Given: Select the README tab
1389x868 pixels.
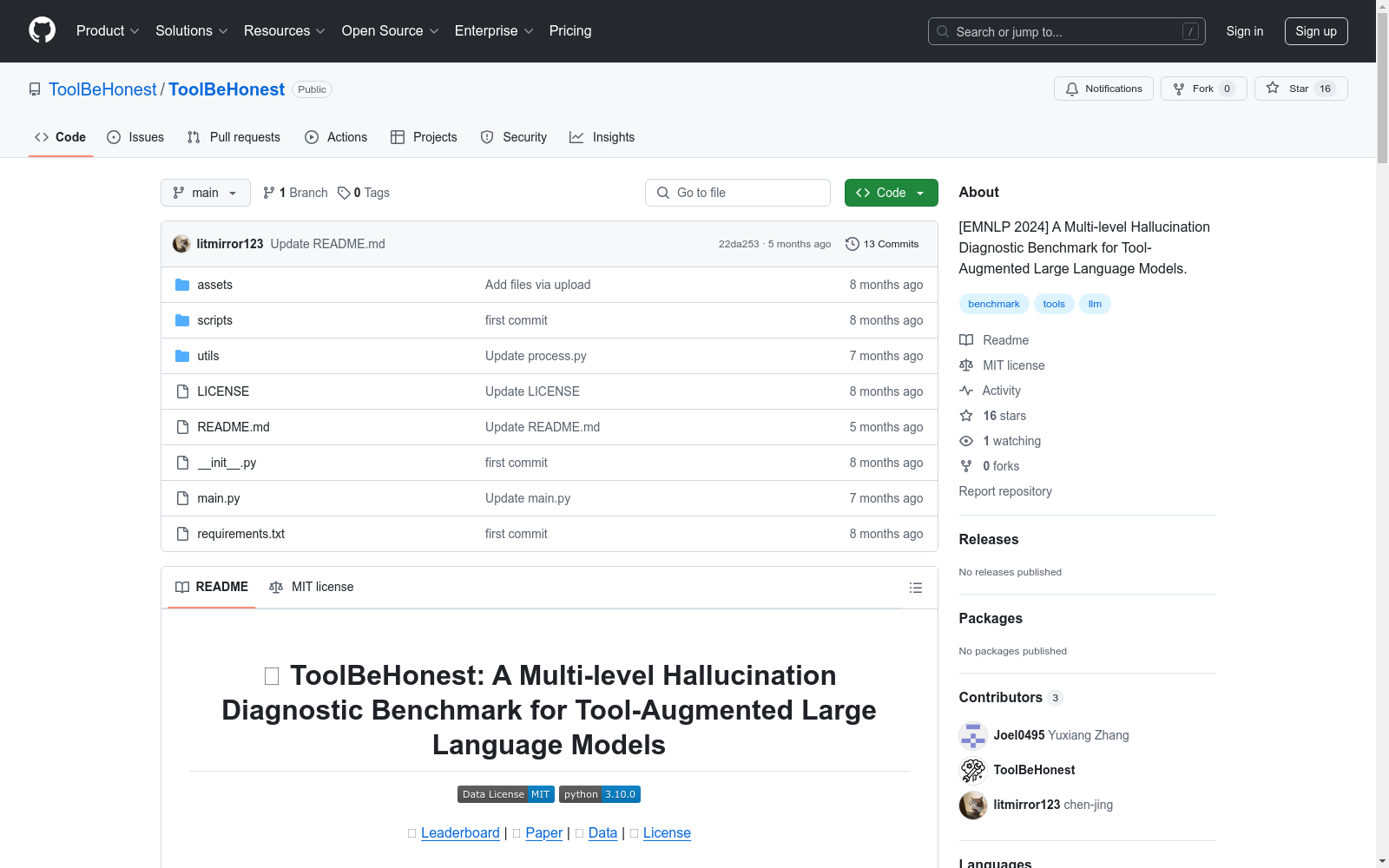Looking at the screenshot, I should point(212,587).
